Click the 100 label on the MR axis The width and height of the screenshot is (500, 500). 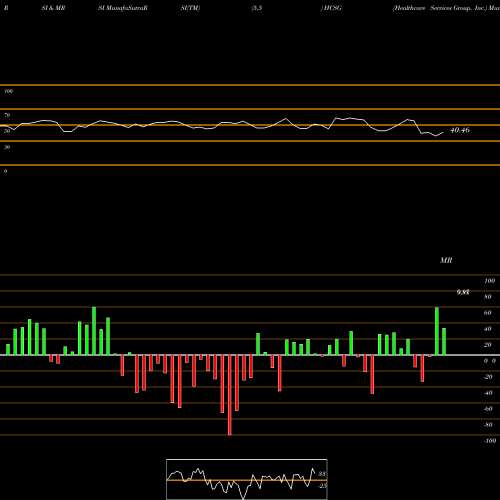click(490, 281)
